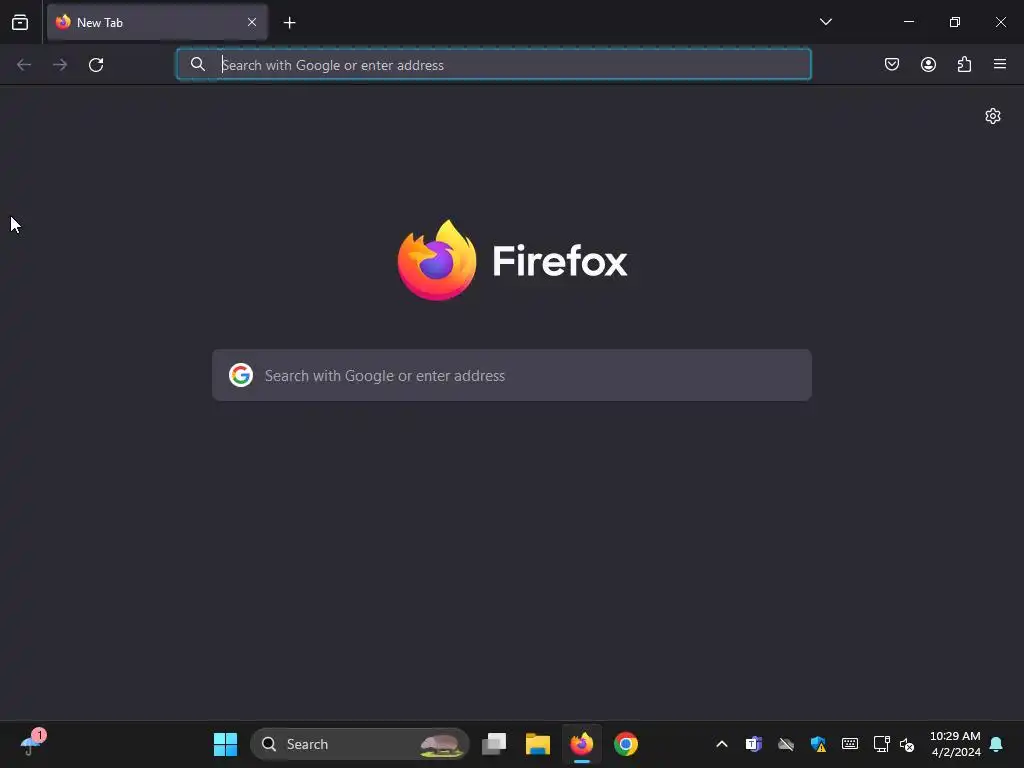Open File Explorer from the taskbar
The image size is (1024, 768).
(x=537, y=744)
